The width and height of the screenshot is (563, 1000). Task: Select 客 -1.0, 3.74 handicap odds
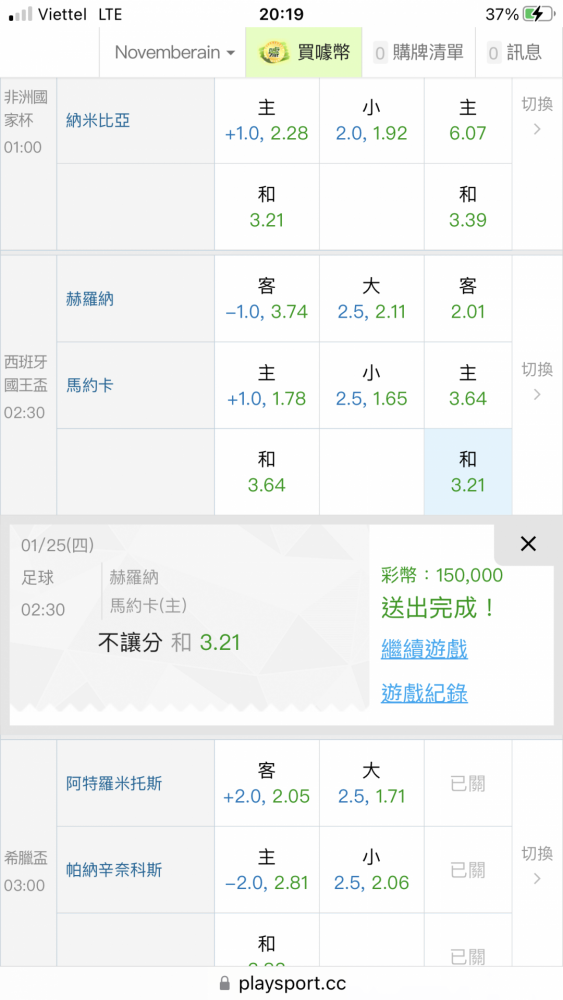267,298
